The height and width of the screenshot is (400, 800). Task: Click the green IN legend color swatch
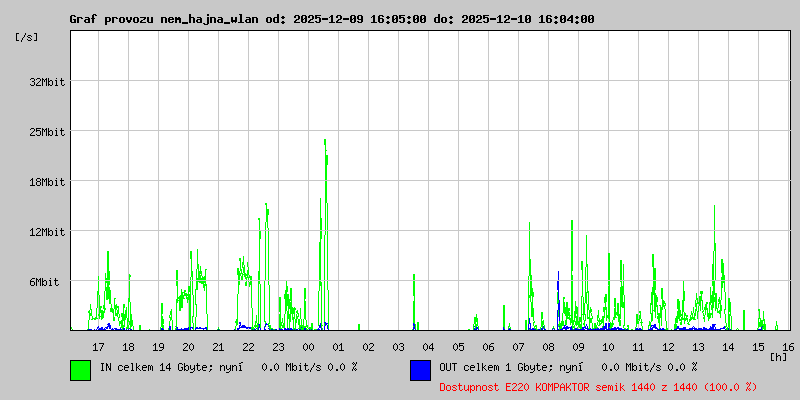pos(80,369)
